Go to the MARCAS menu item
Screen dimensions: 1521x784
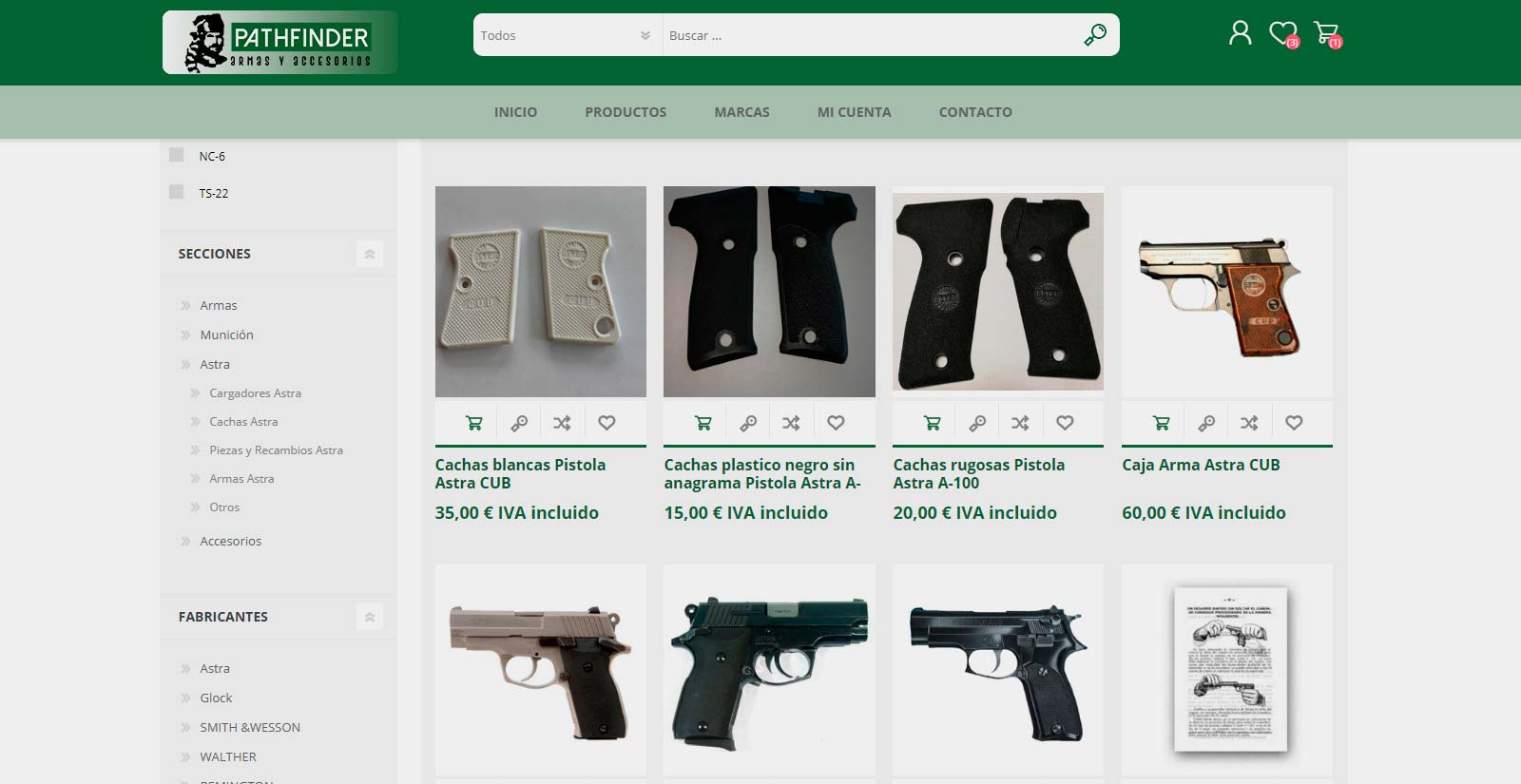[741, 112]
